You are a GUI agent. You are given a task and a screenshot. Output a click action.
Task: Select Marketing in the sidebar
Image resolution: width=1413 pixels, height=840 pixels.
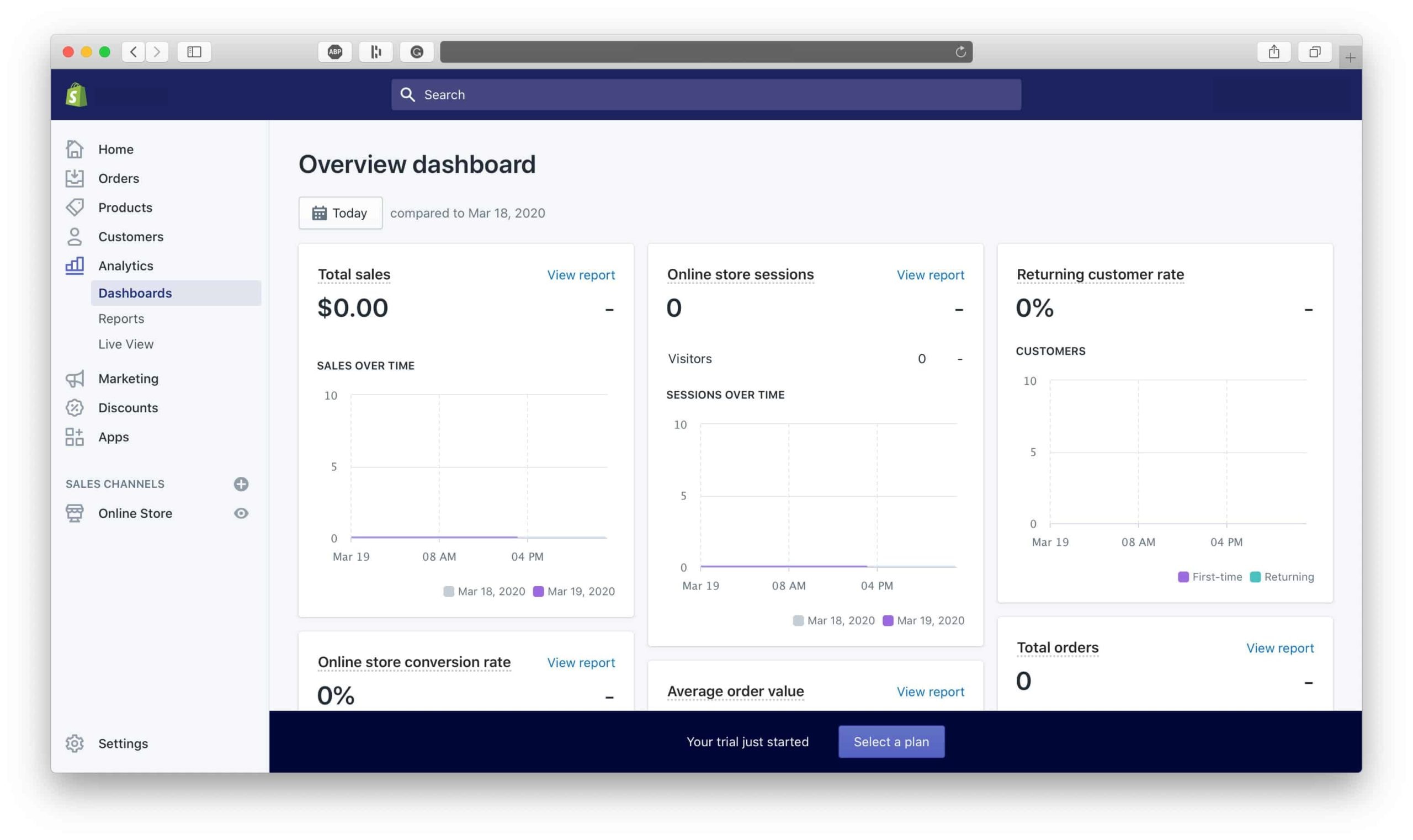(x=128, y=379)
